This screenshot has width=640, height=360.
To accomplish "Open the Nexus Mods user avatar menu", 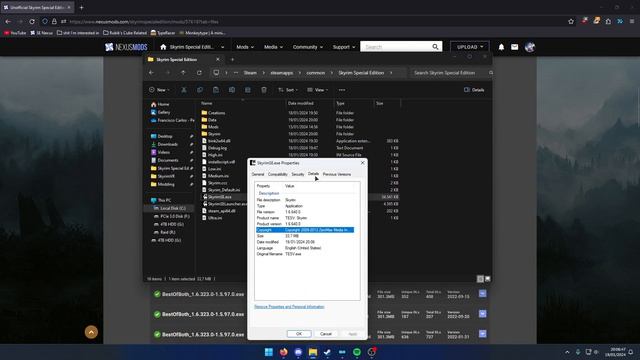I will click(x=530, y=47).
